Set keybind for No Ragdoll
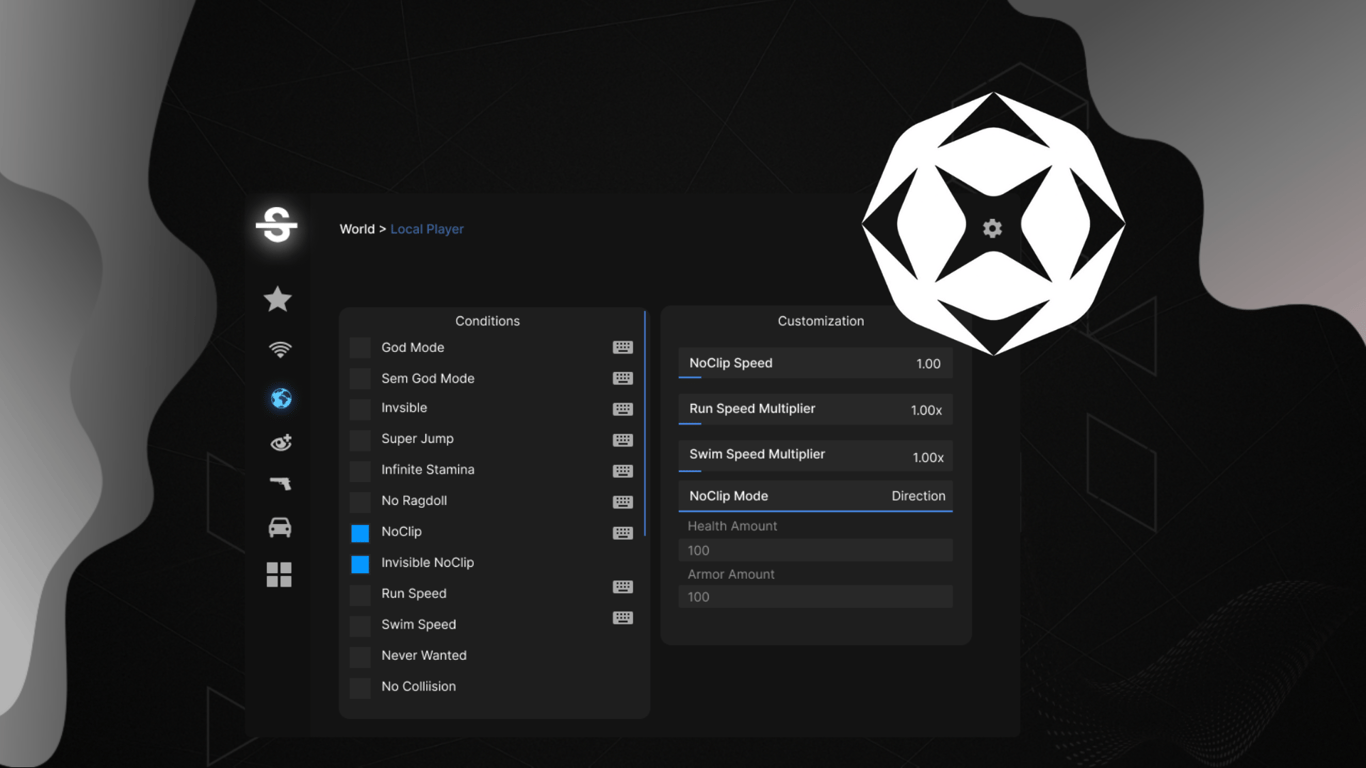Viewport: 1366px width, 768px height. [x=623, y=502]
